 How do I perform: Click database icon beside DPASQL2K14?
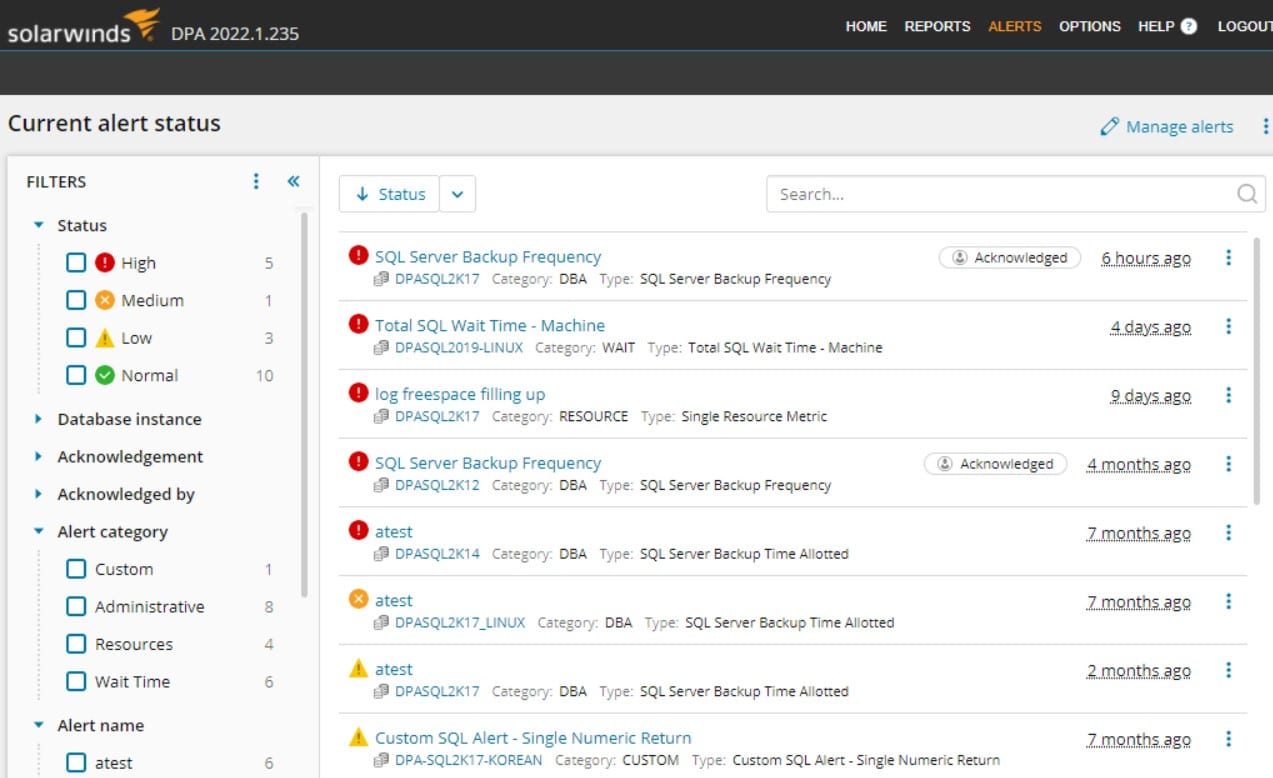click(x=381, y=554)
